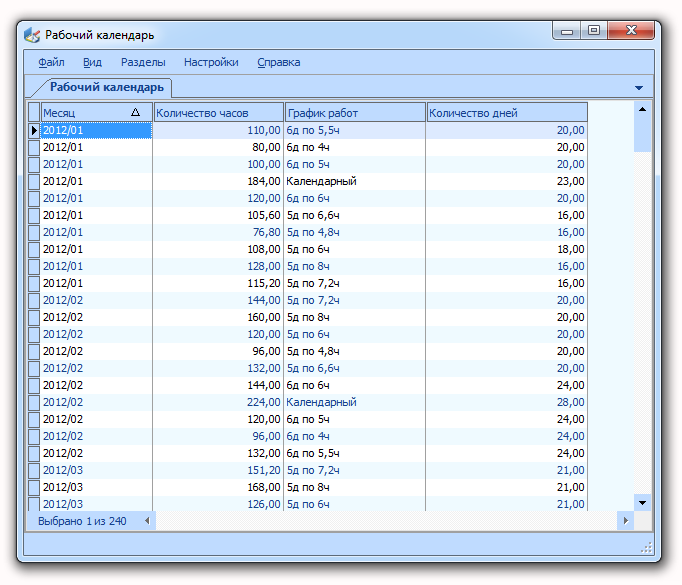Click the 5д по 6,6ч cell for 2012/02

click(354, 368)
